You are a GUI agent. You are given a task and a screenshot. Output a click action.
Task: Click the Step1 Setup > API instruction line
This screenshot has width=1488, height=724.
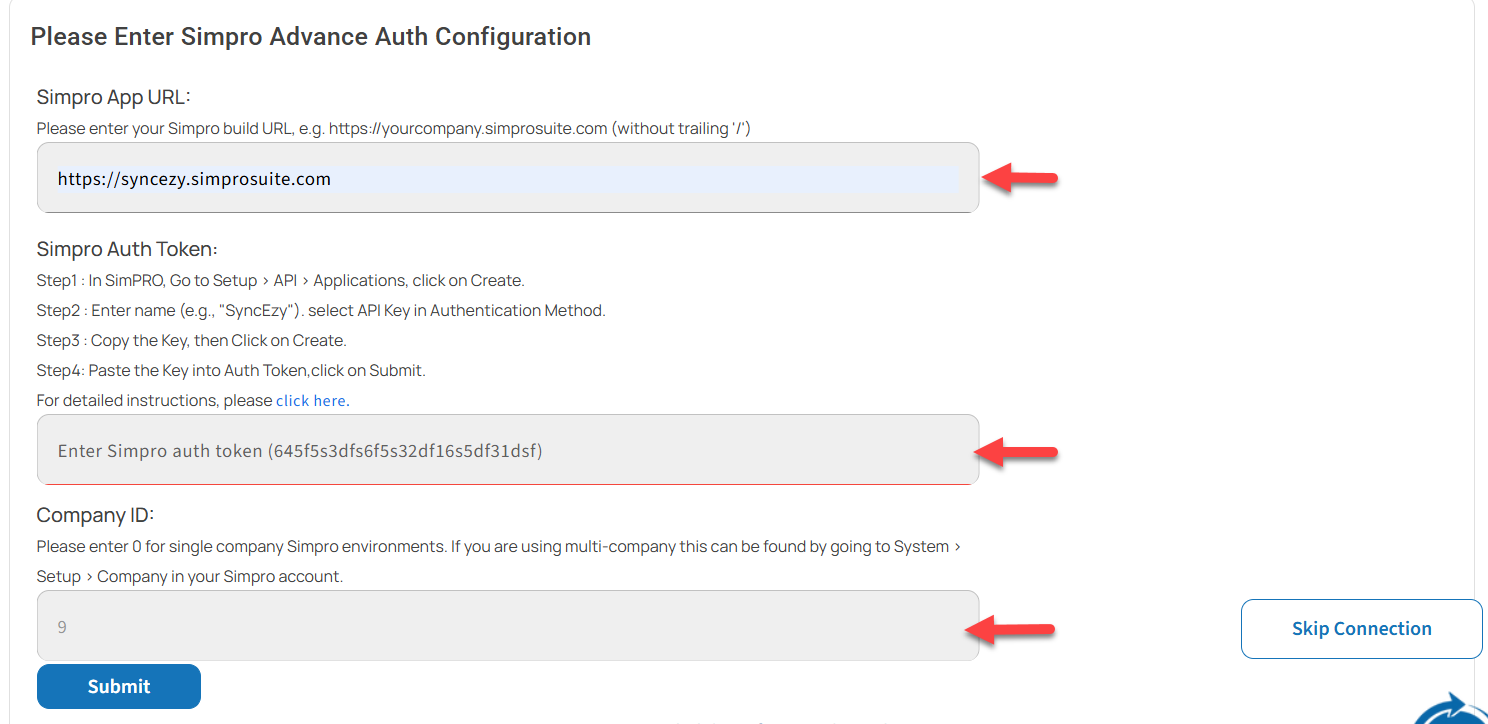[x=281, y=280]
